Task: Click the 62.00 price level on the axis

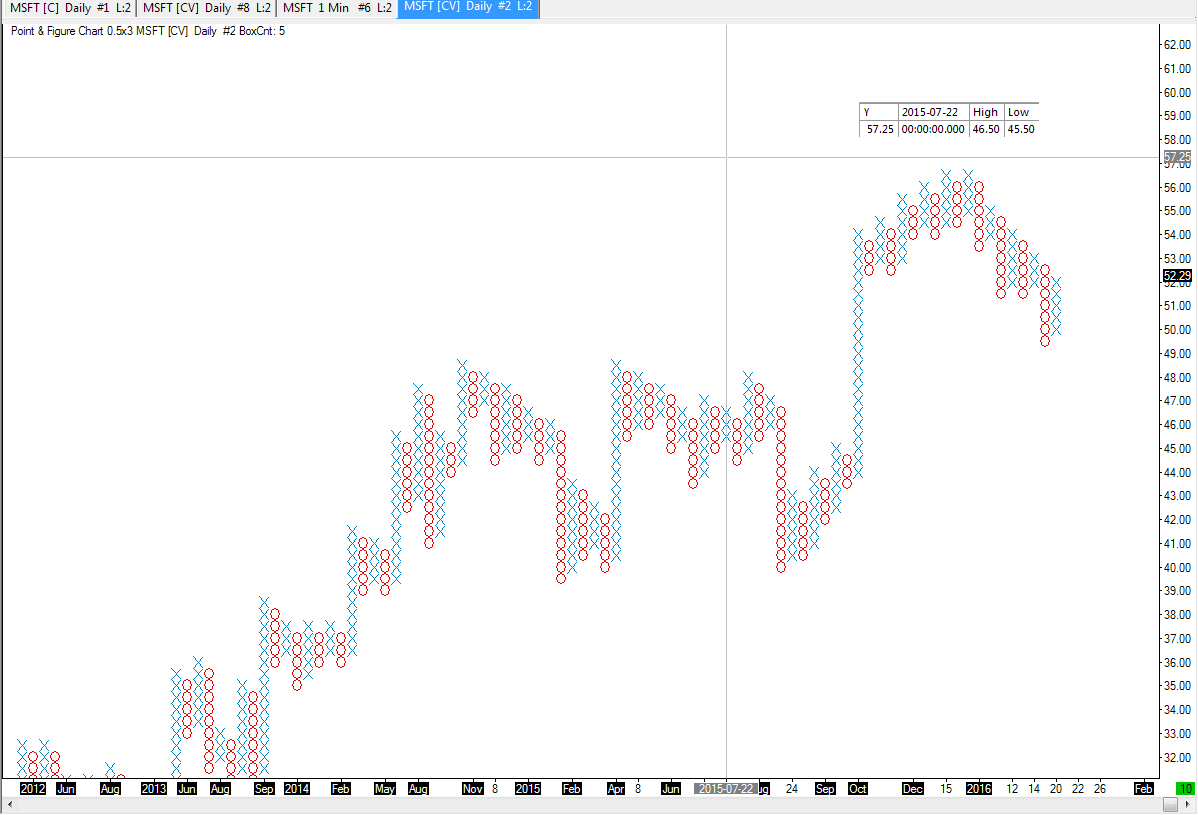Action: [1177, 44]
